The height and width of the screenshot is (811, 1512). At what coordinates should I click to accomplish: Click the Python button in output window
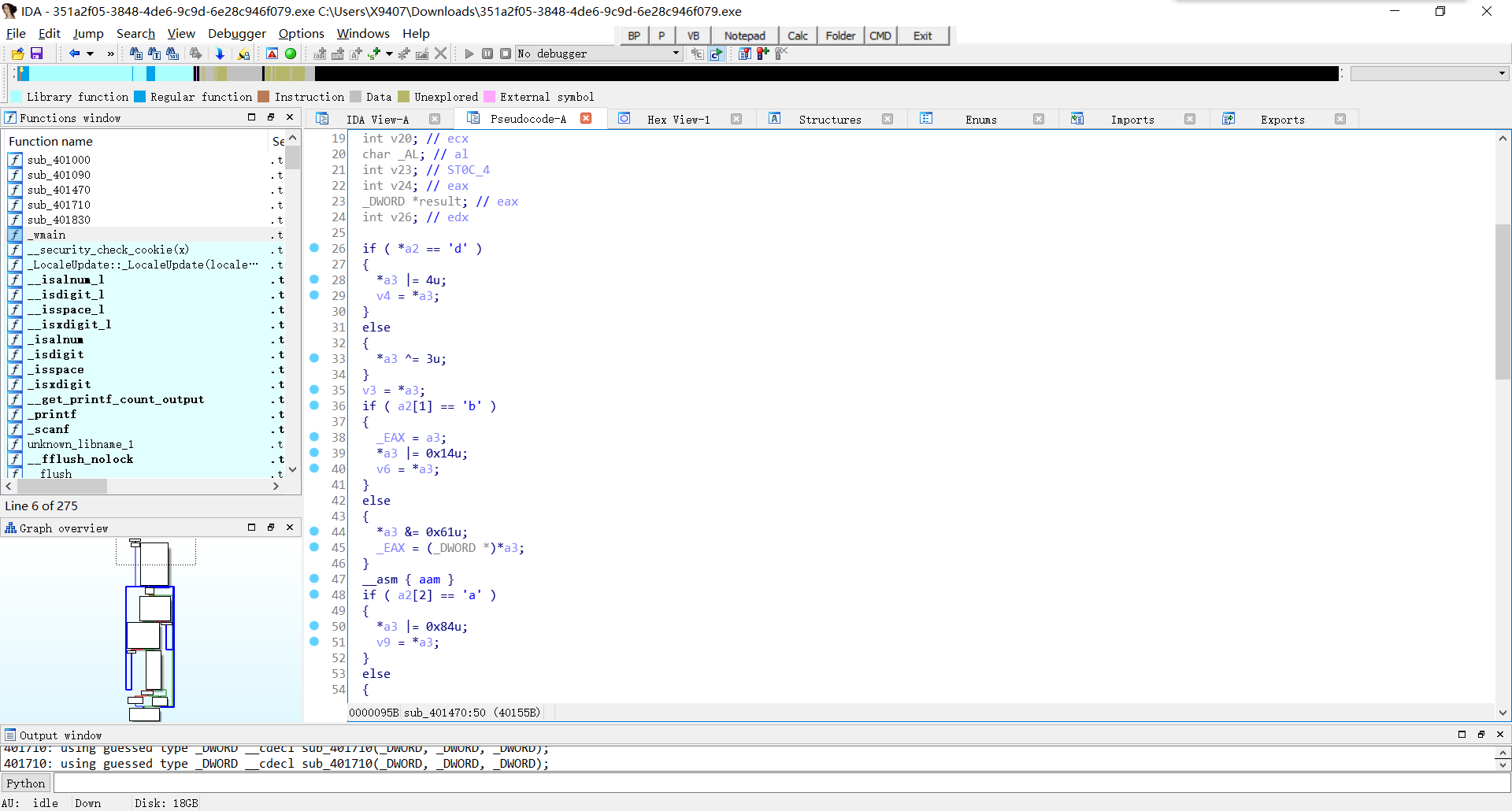[x=26, y=783]
